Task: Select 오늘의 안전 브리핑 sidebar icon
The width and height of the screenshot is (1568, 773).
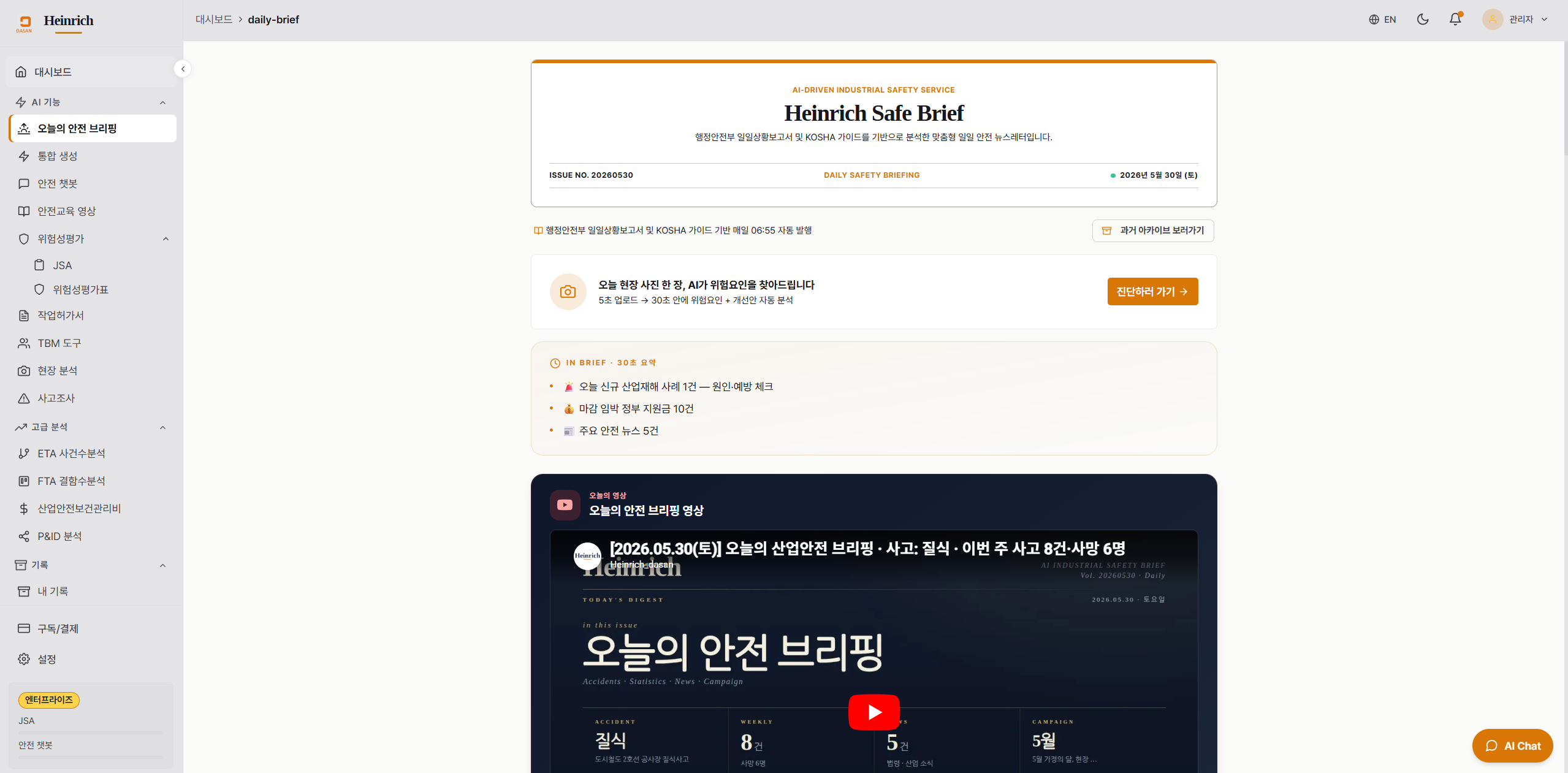Action: [x=24, y=128]
